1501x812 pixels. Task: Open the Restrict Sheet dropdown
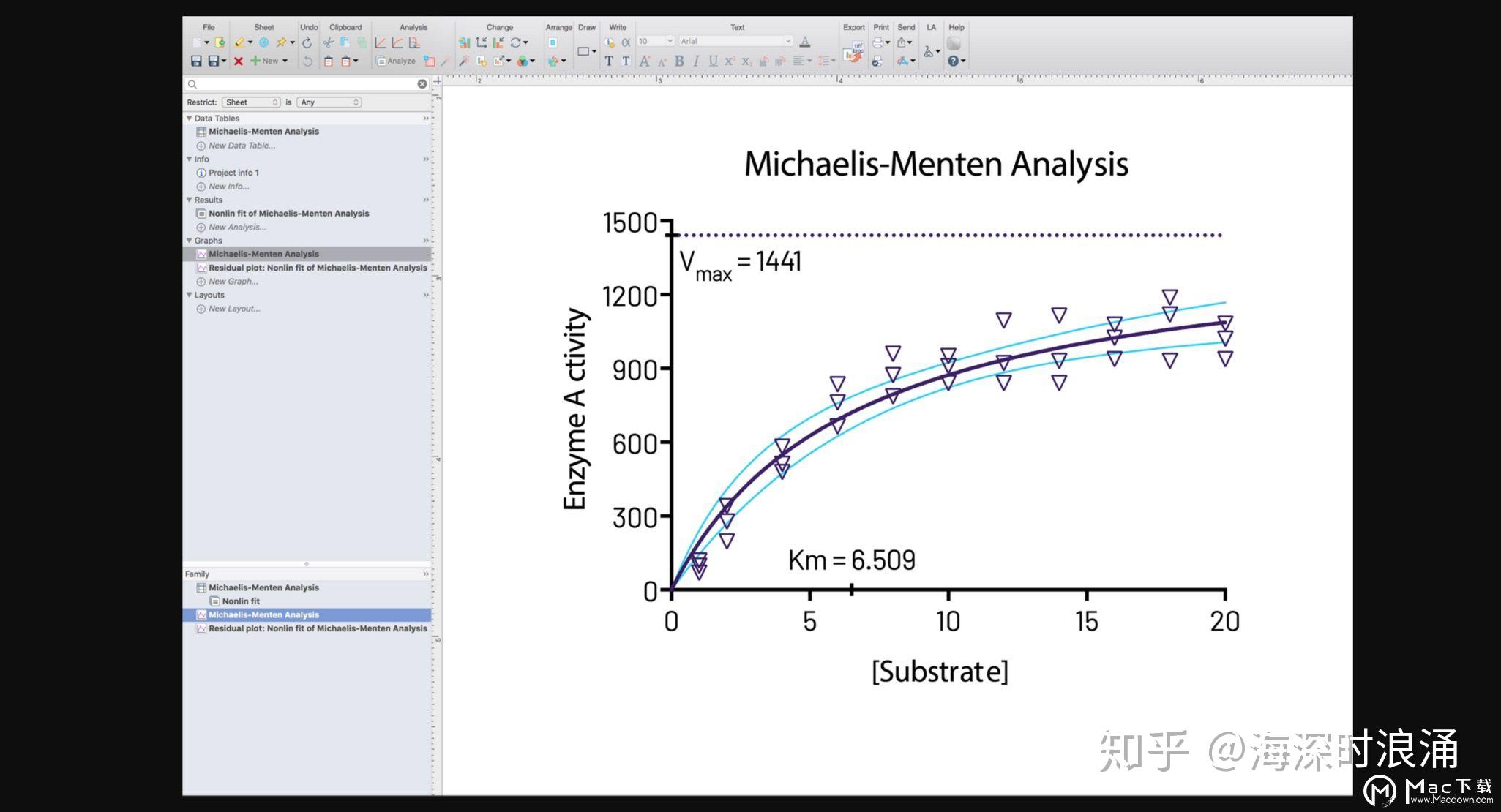(252, 102)
